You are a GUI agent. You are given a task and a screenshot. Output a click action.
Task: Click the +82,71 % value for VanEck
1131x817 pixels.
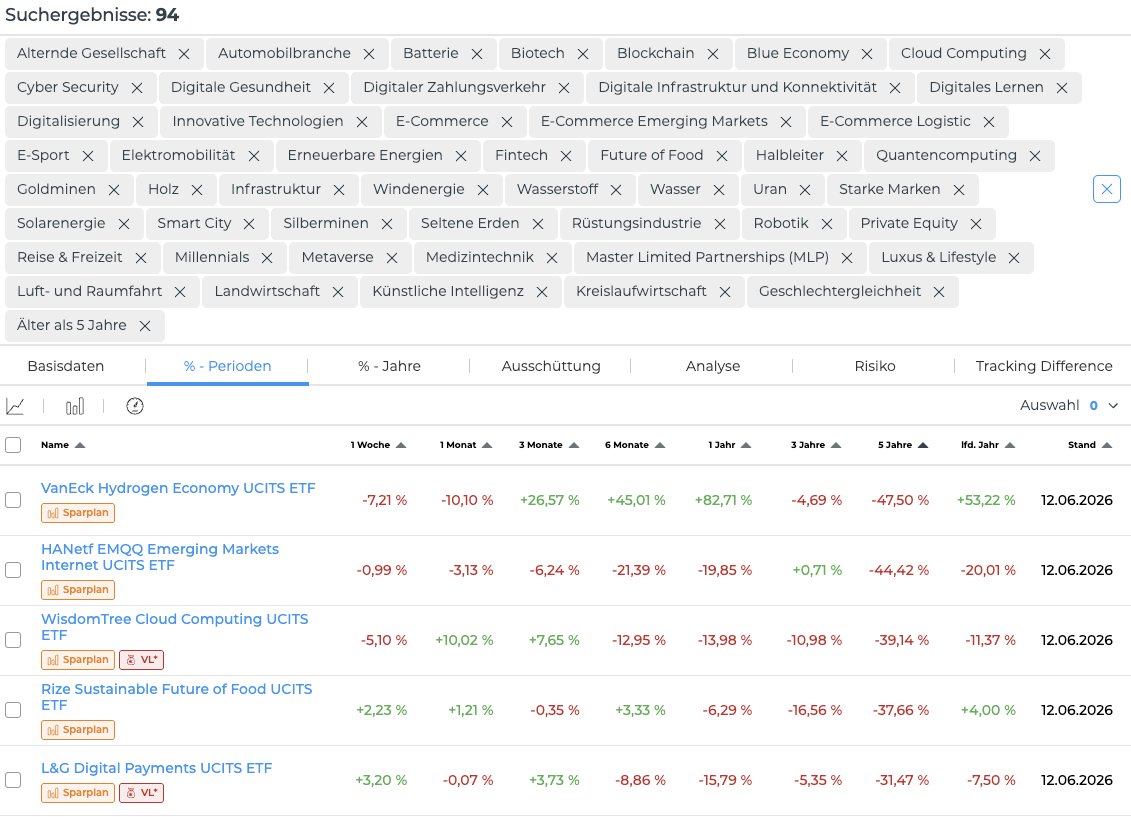(723, 500)
